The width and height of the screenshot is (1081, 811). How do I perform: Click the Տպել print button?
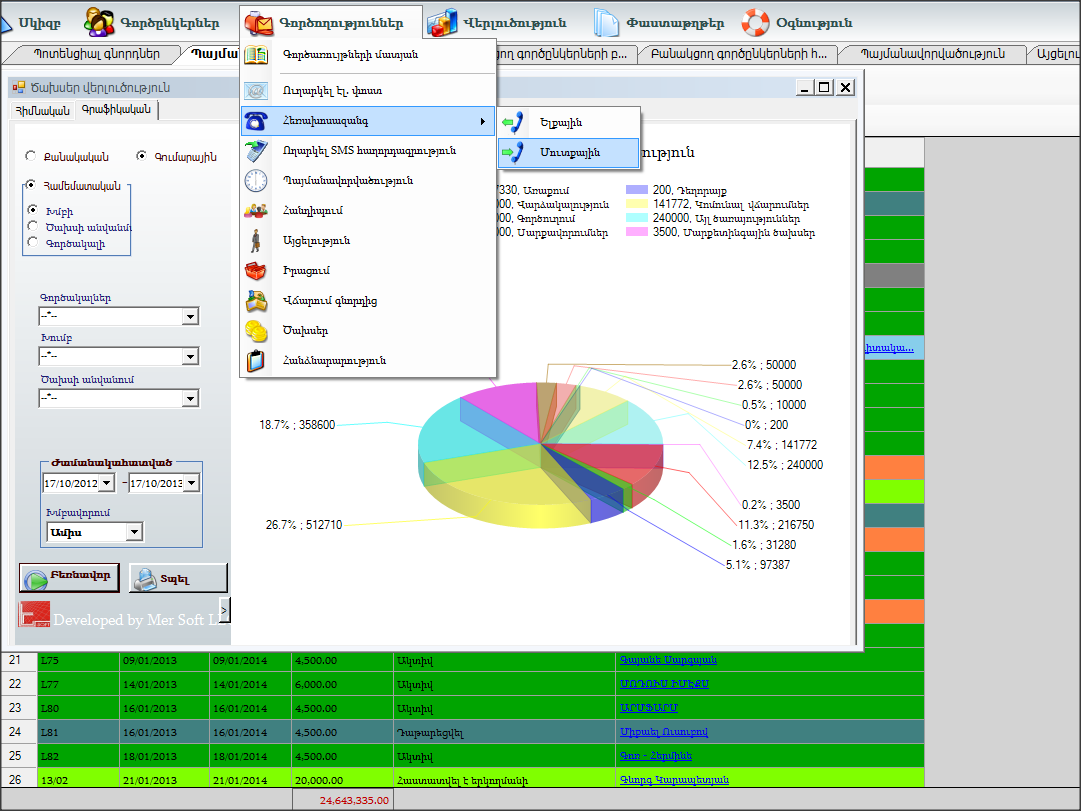coord(178,578)
